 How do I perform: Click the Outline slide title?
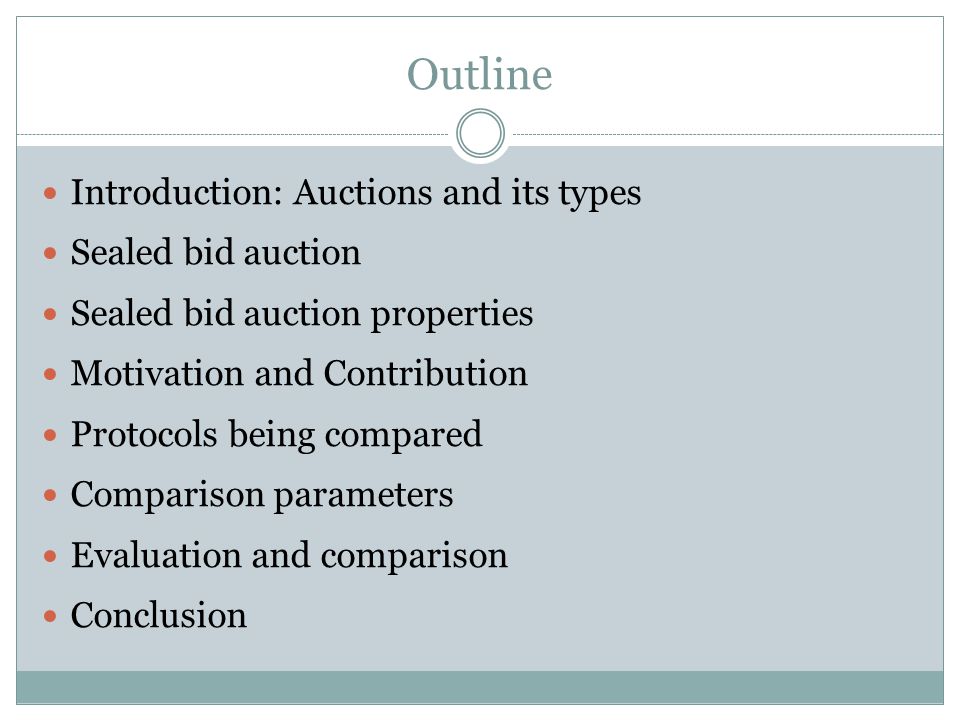(479, 75)
